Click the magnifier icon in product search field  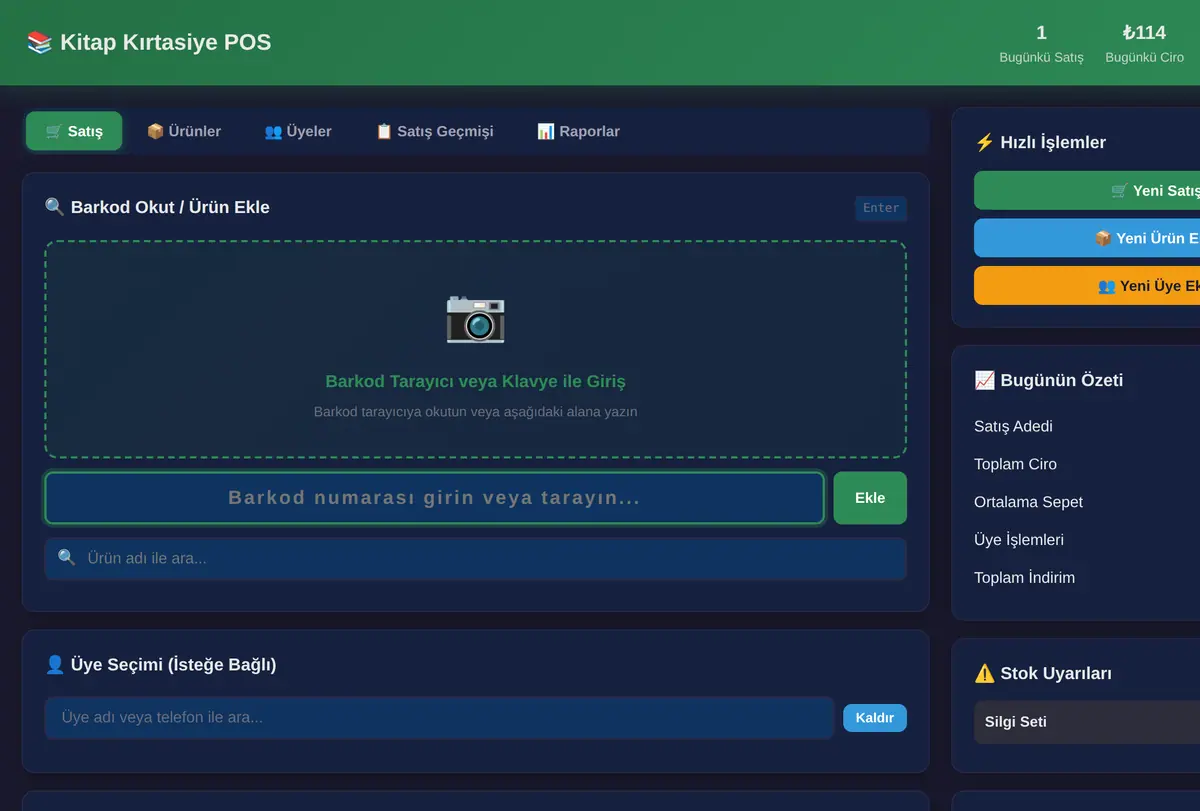[x=67, y=558]
